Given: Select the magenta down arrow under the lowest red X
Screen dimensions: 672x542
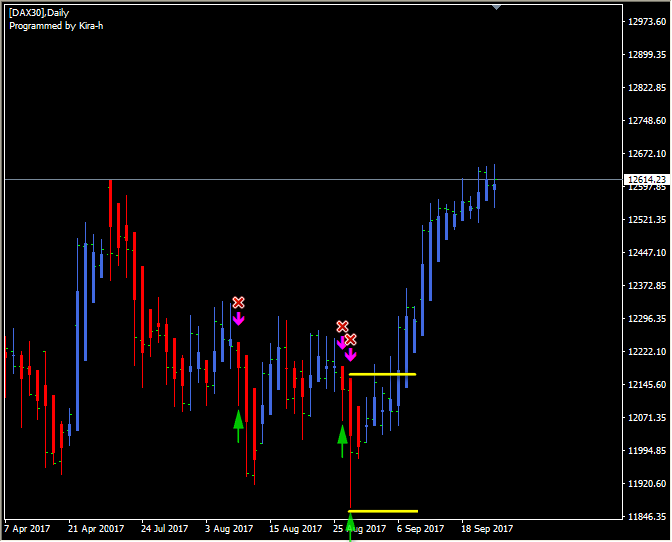Looking at the screenshot, I should click(x=351, y=354).
